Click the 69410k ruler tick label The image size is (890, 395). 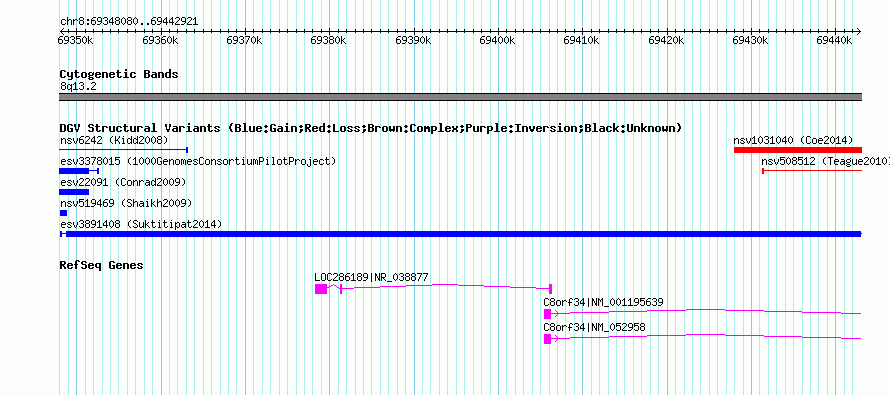point(582,40)
